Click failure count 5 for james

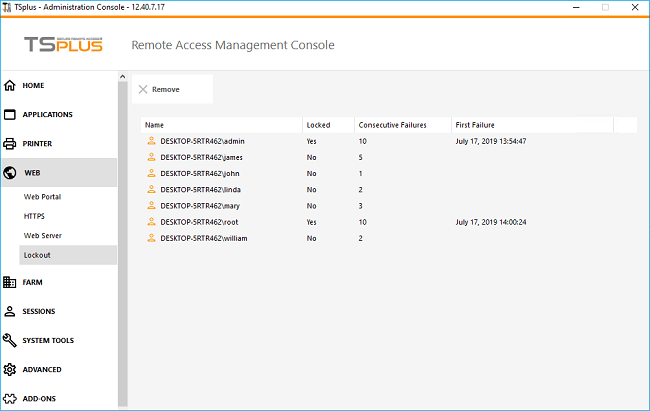coord(361,157)
